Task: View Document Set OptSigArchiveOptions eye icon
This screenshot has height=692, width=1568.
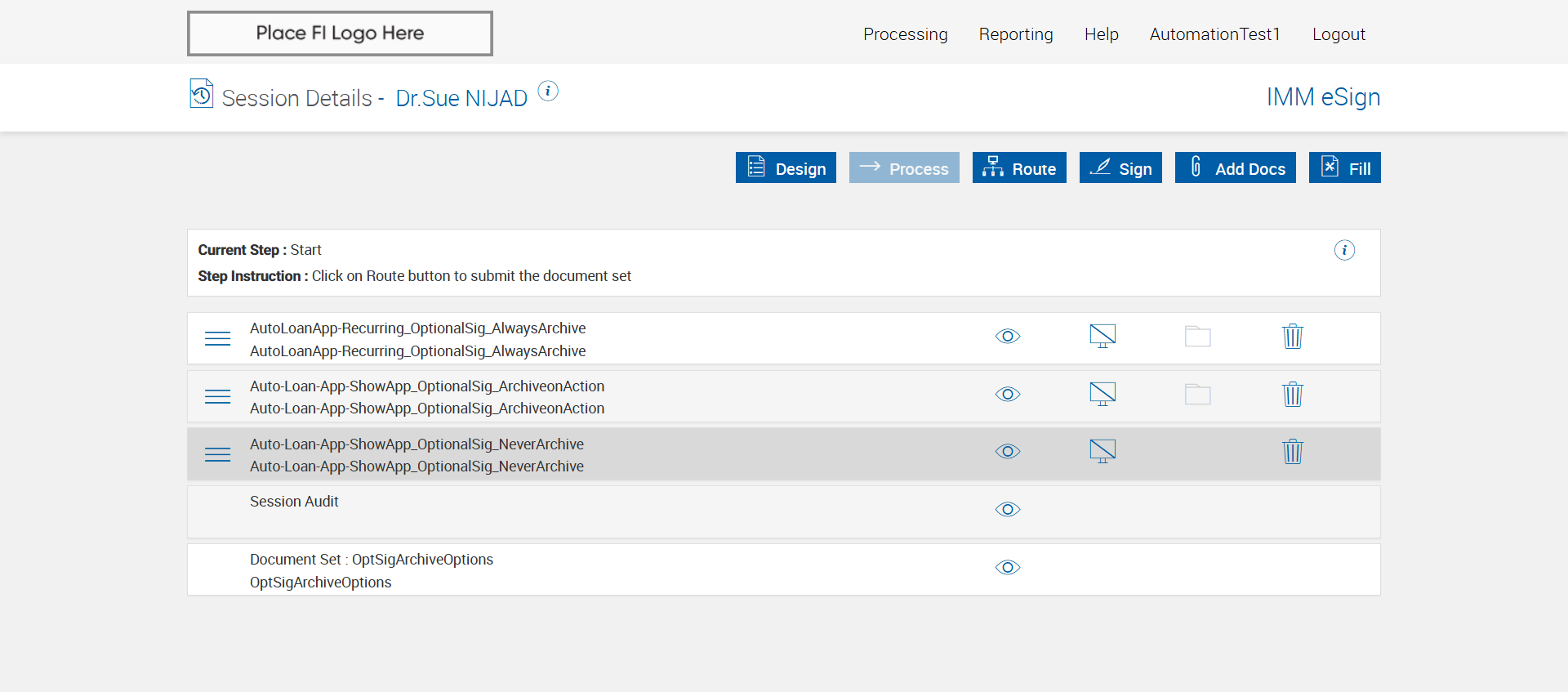Action: pyautogui.click(x=1008, y=568)
